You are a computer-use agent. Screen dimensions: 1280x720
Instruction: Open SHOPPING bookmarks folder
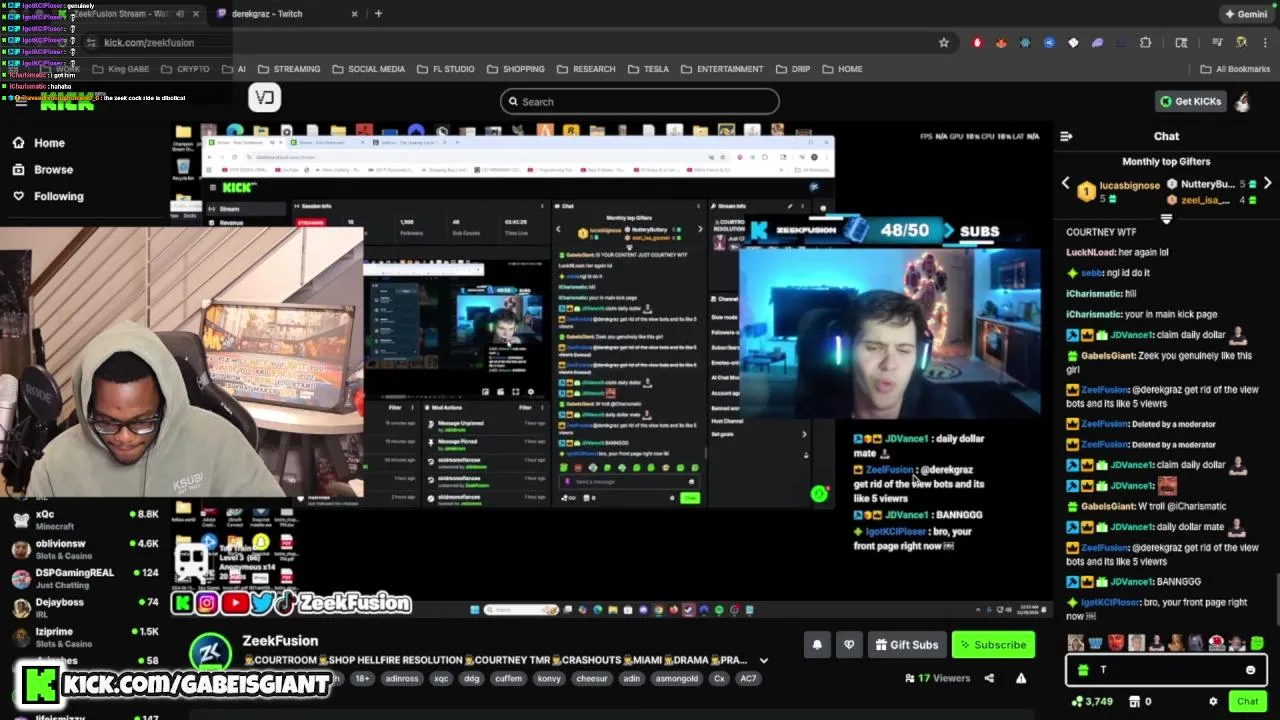point(516,69)
